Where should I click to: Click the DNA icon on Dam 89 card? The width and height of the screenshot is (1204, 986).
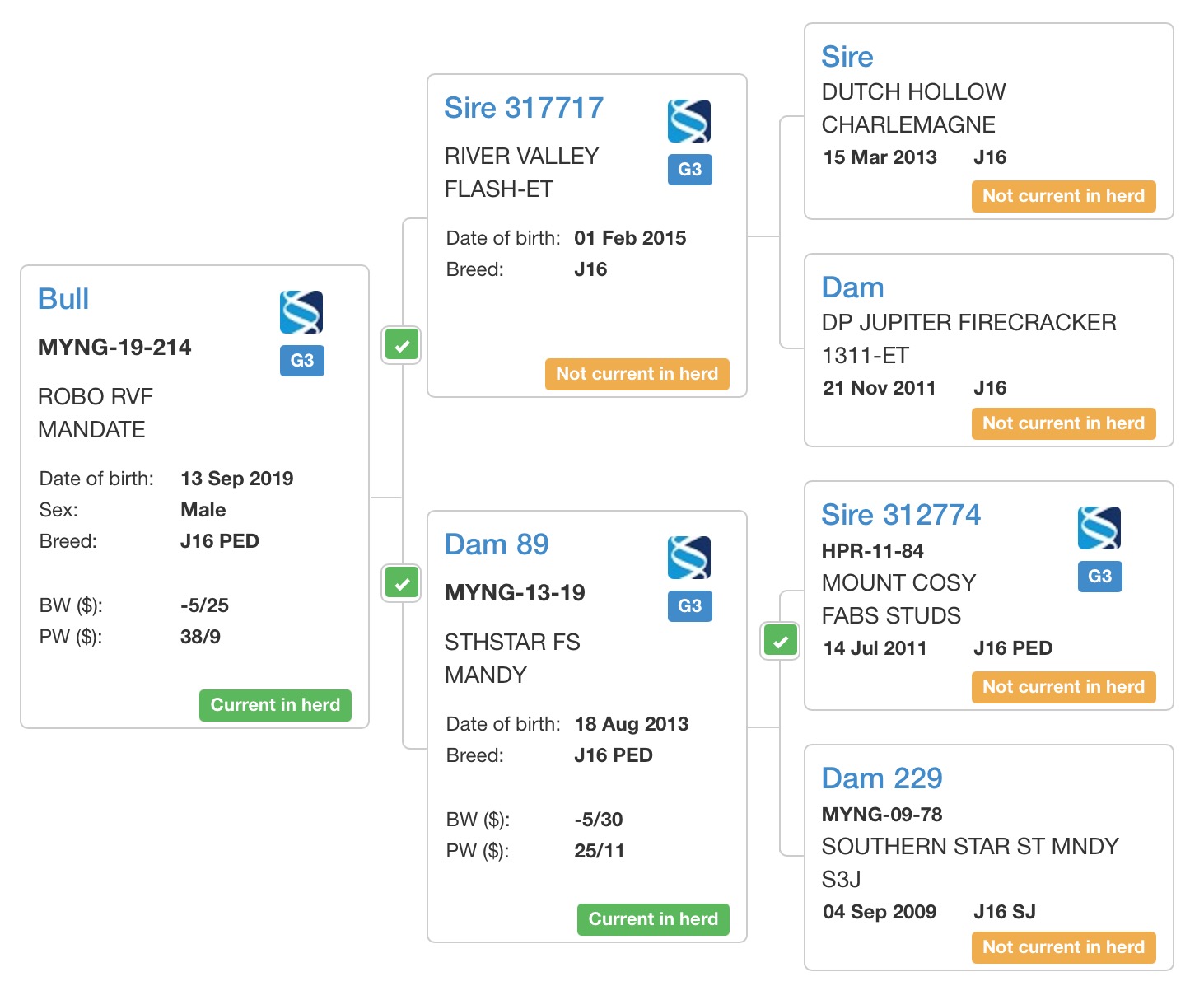coord(689,558)
